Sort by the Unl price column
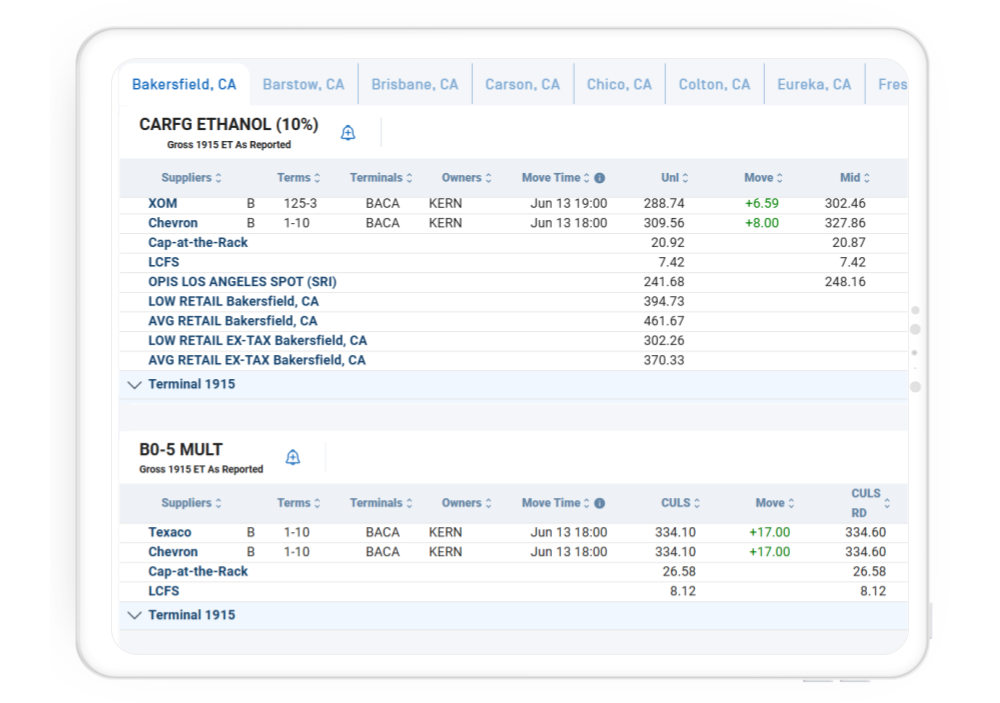1000x703 pixels. coord(675,178)
